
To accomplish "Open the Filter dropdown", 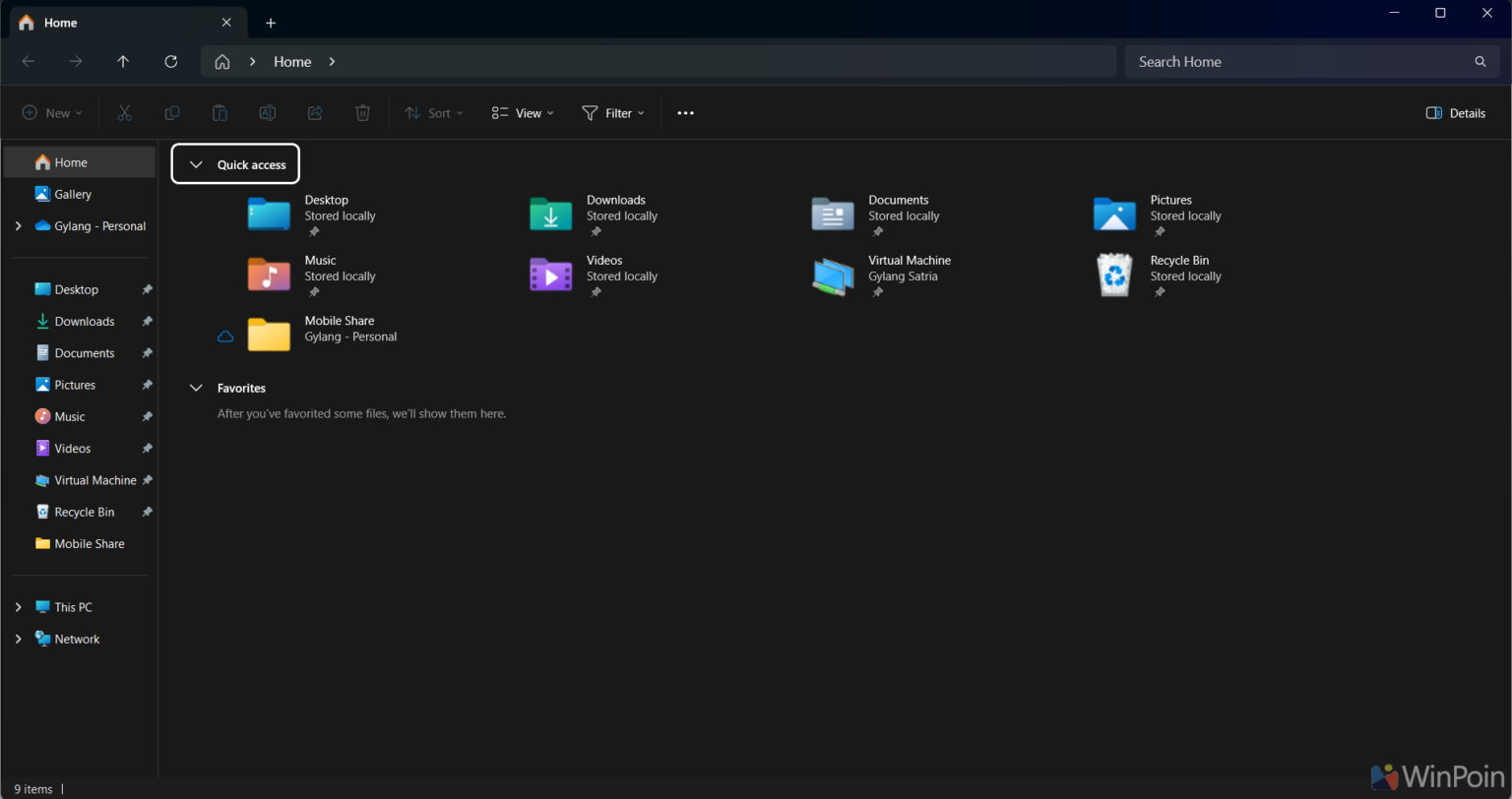I will coord(612,112).
